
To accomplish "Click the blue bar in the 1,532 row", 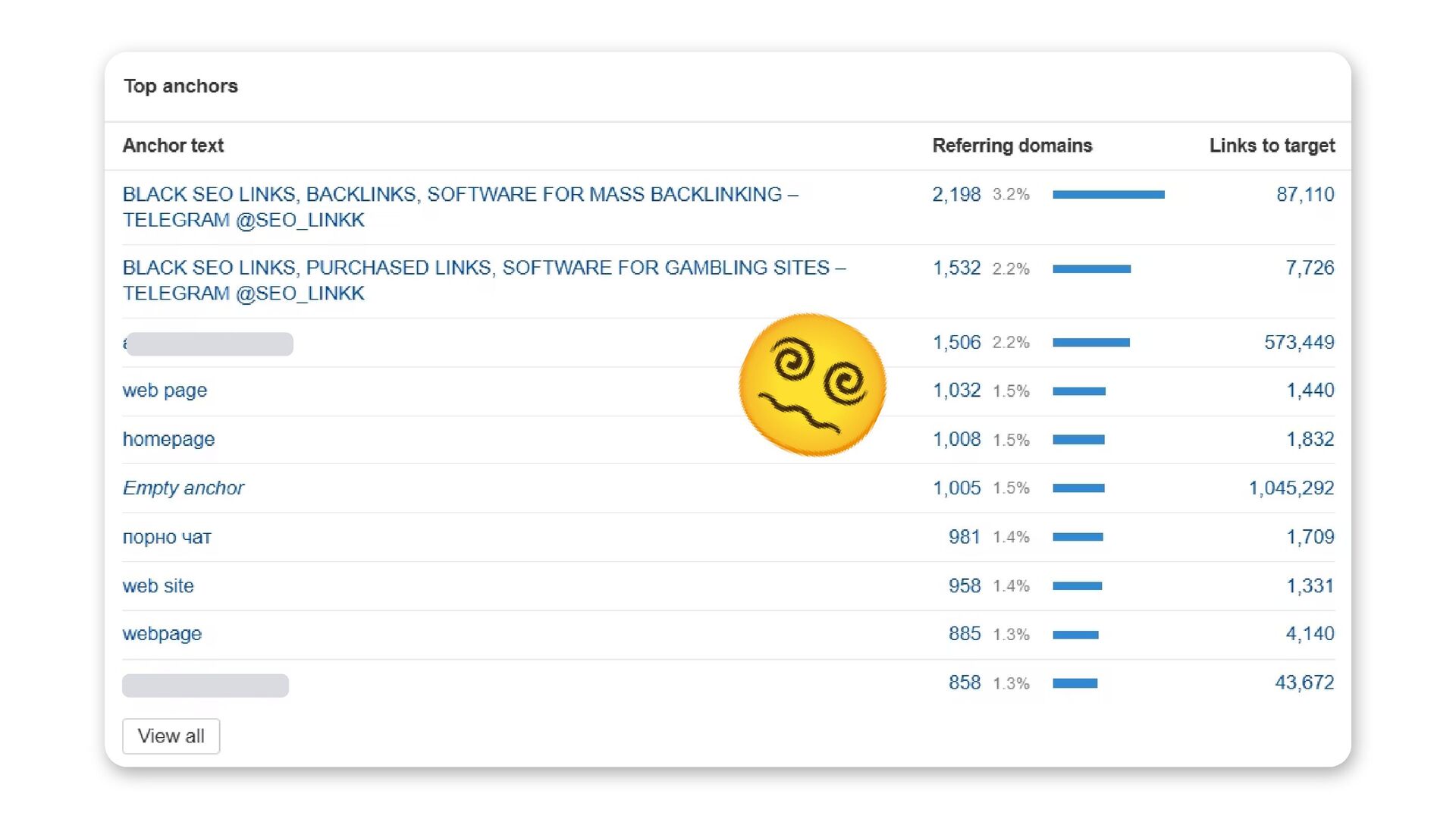I will pyautogui.click(x=1092, y=268).
